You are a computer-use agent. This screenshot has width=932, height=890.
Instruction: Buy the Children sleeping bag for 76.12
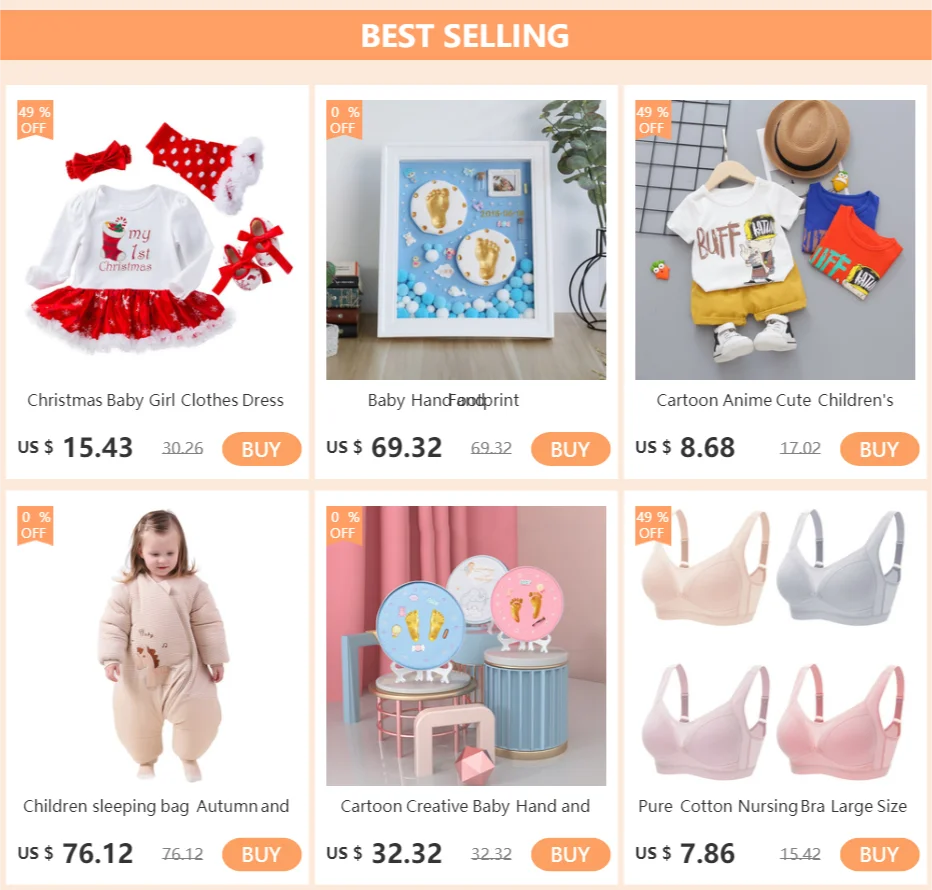(262, 854)
